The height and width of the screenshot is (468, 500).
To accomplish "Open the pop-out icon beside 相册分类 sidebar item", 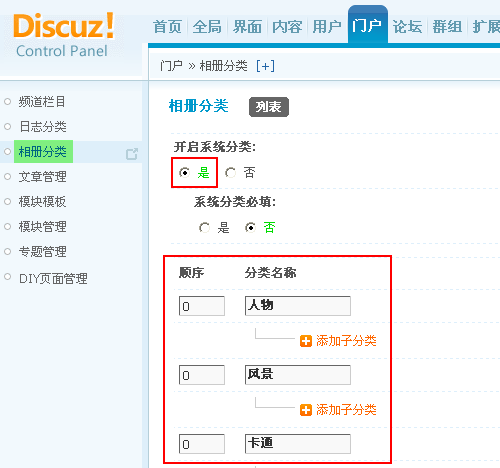I will pyautogui.click(x=132, y=154).
